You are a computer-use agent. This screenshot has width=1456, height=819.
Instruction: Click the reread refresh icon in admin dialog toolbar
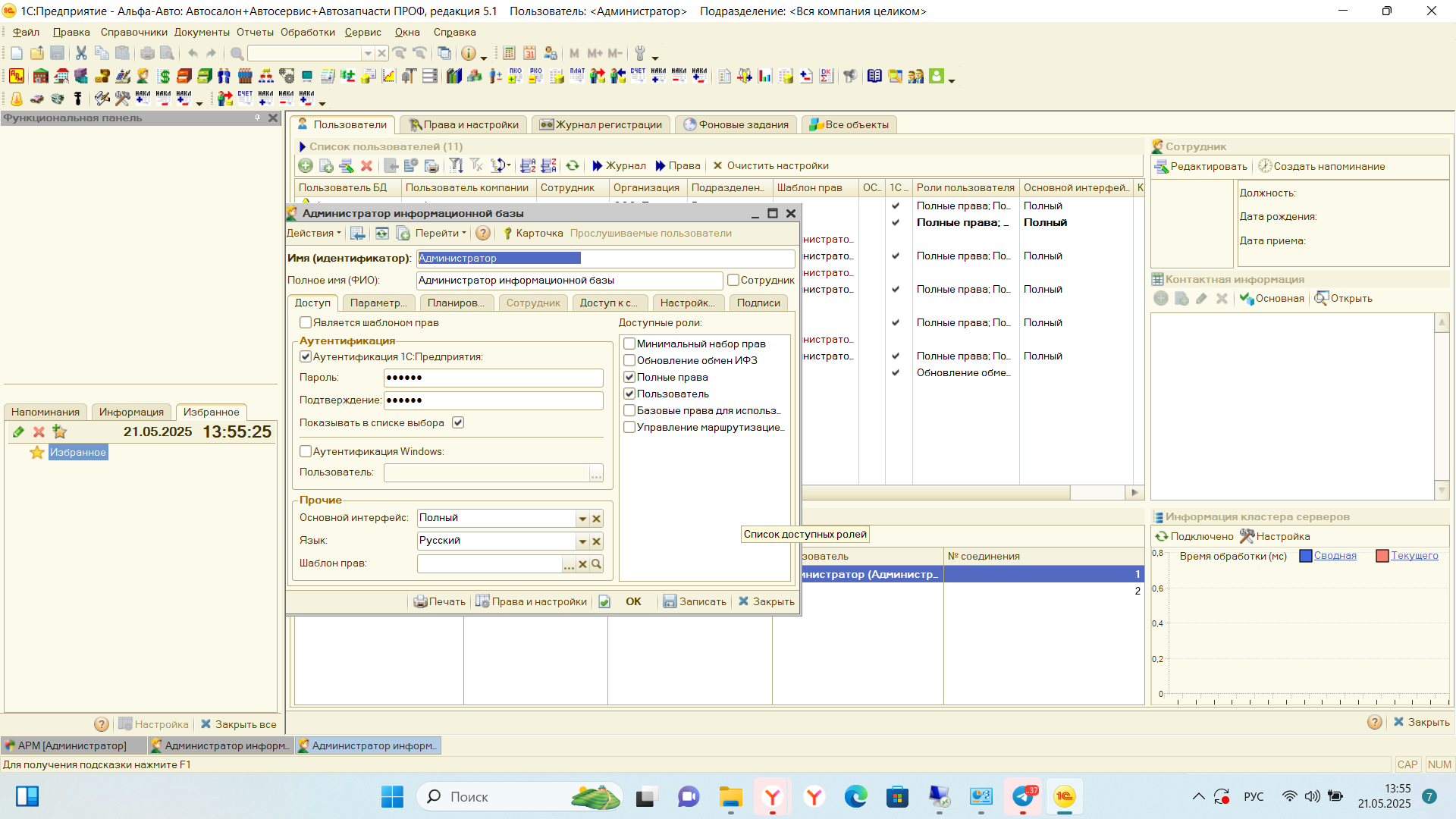coord(381,233)
